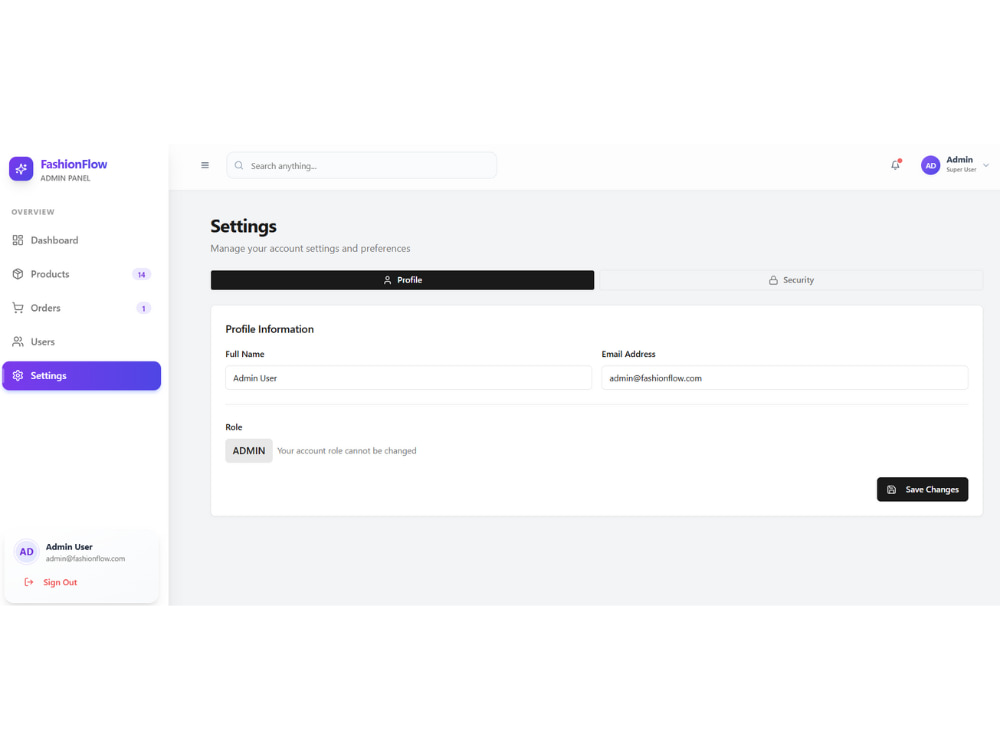Switch to the Security tab
This screenshot has width=1000, height=750.
pyautogui.click(x=791, y=280)
